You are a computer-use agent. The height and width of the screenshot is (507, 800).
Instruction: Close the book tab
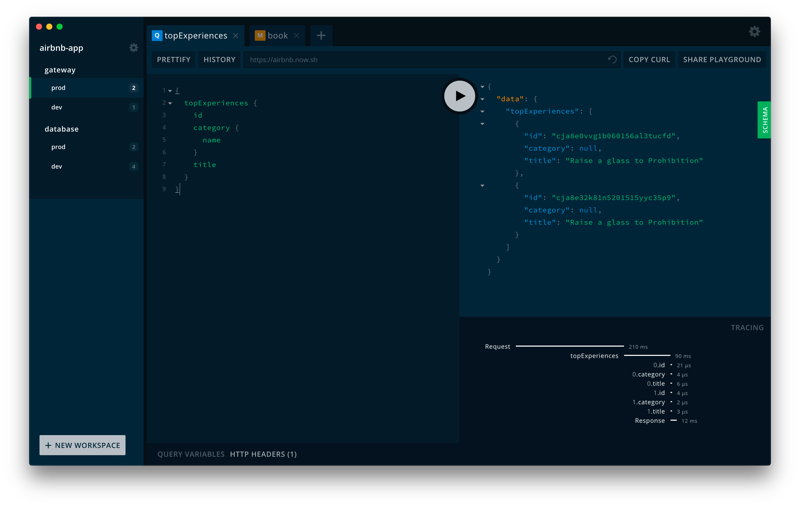coord(296,36)
